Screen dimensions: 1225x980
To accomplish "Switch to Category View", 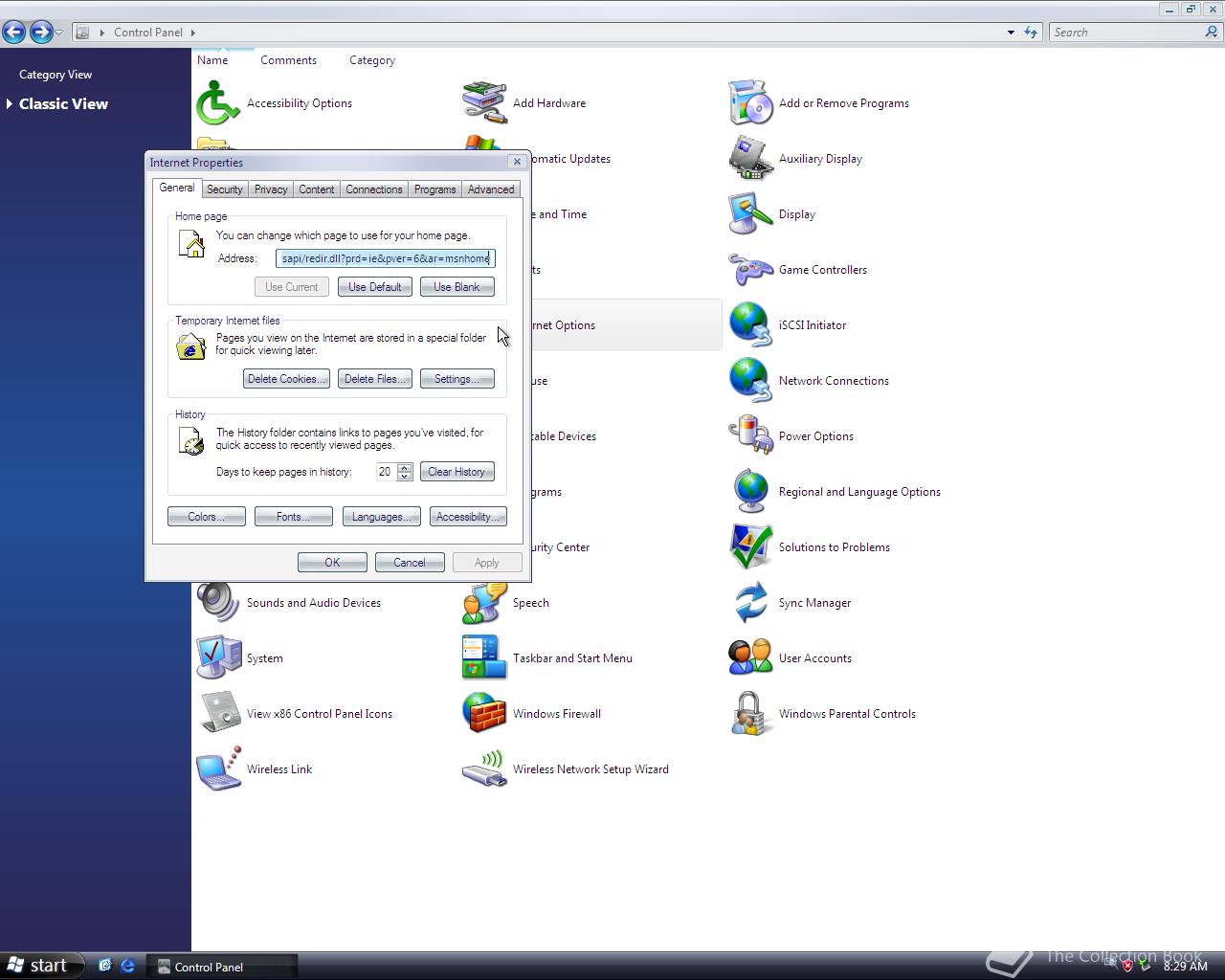I will point(56,75).
